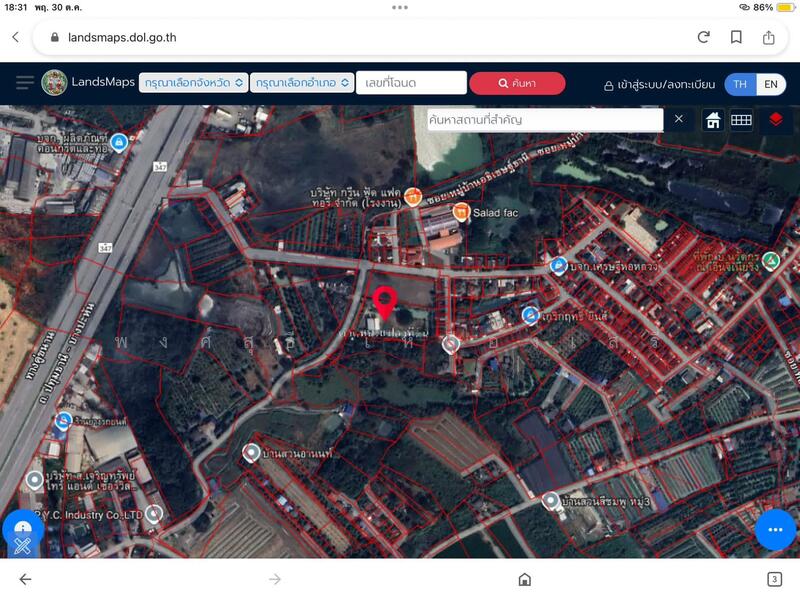Open the browser tabs counter

click(774, 579)
